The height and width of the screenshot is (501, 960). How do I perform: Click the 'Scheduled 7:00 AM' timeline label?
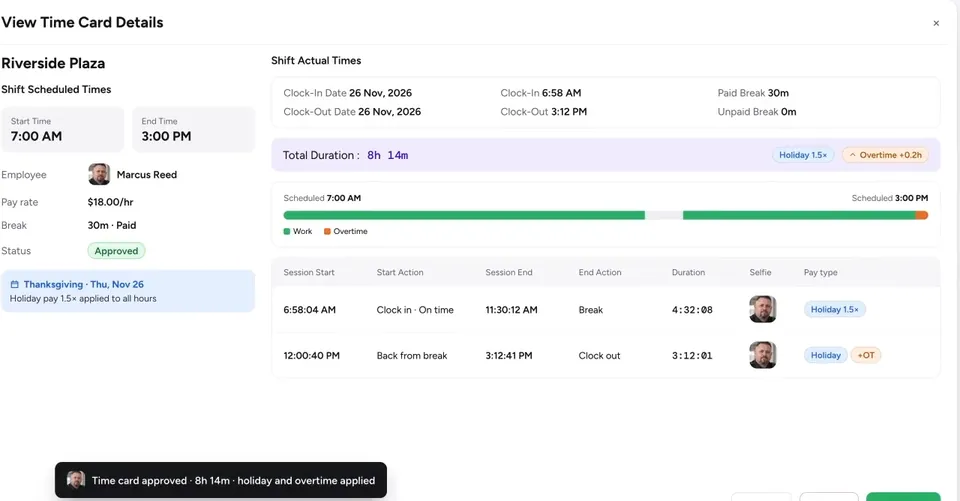322,198
